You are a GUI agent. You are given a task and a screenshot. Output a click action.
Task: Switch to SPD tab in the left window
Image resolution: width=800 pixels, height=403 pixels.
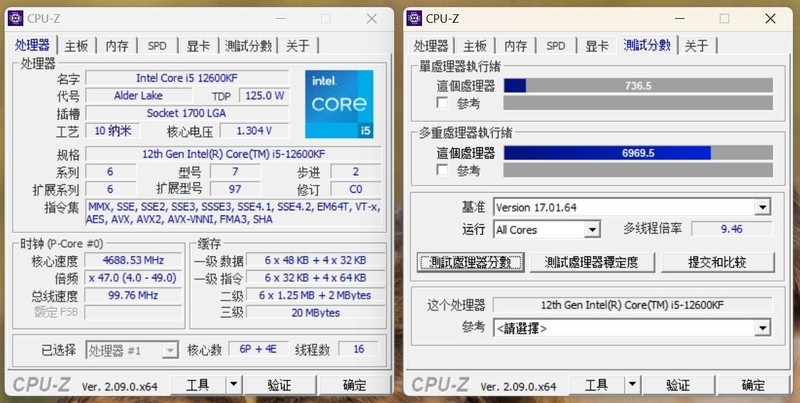click(157, 46)
